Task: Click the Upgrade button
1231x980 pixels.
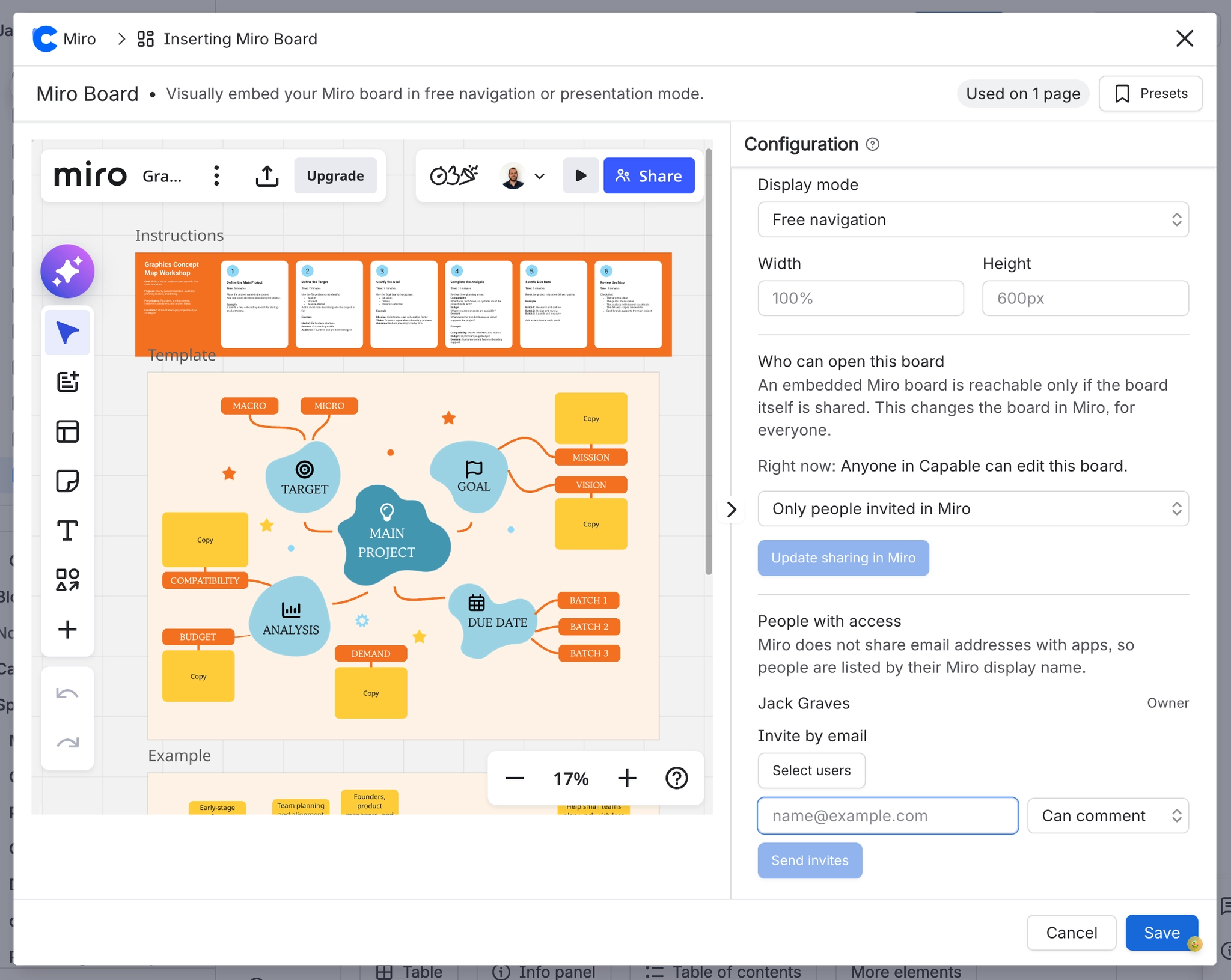Action: point(335,175)
